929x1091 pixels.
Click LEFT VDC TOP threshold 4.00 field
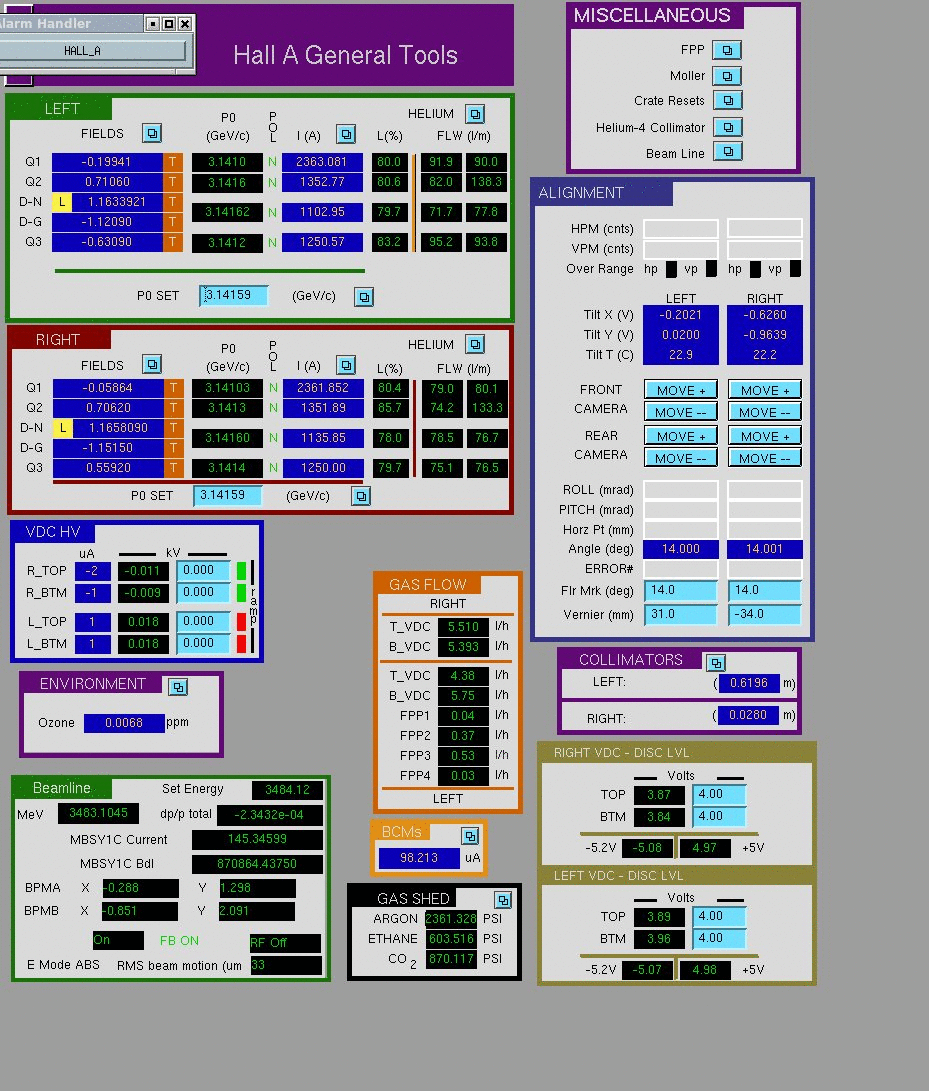pos(719,916)
